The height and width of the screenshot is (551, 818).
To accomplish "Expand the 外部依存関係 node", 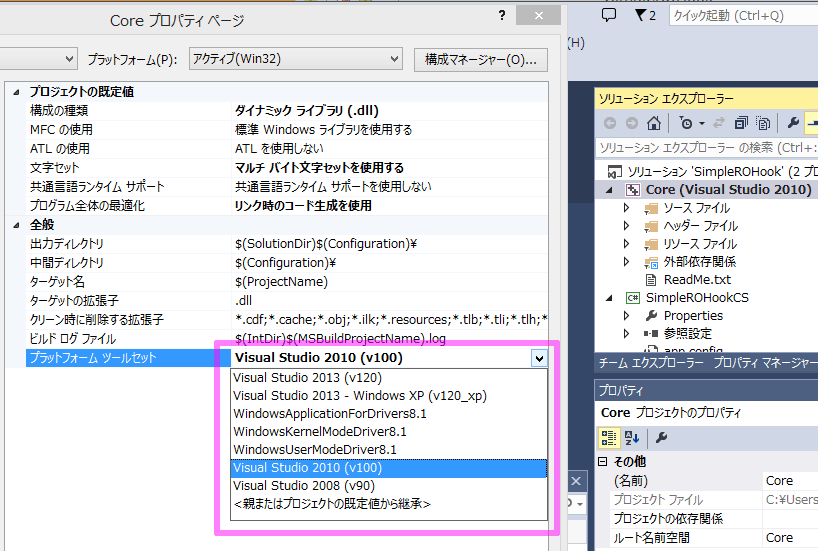I will point(627,261).
